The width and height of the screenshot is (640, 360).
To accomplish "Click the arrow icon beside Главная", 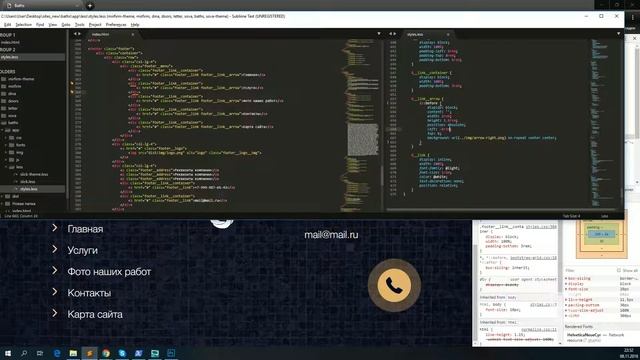I will [55, 228].
